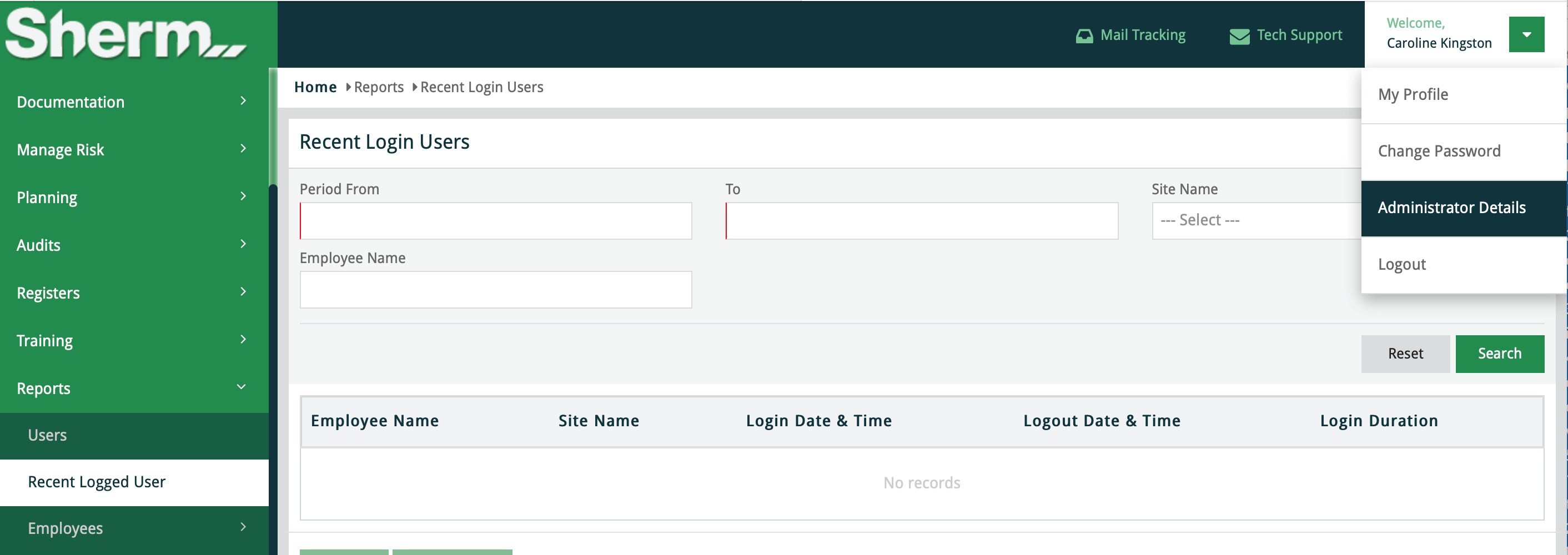Screen dimensions: 1568x555
Task: Choose Change Password menu option
Action: click(x=1438, y=151)
